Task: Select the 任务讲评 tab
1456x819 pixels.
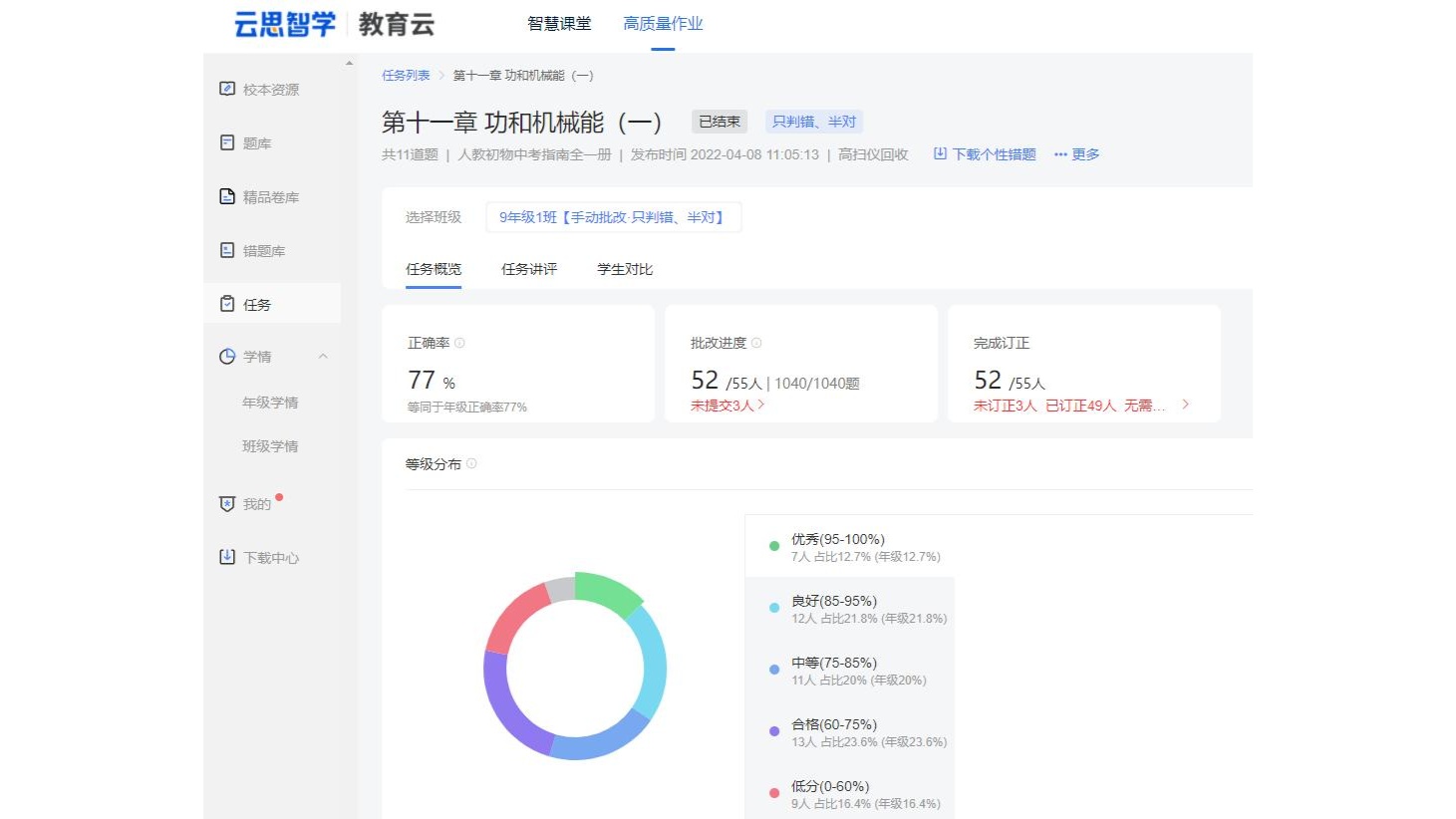Action: pos(529,269)
